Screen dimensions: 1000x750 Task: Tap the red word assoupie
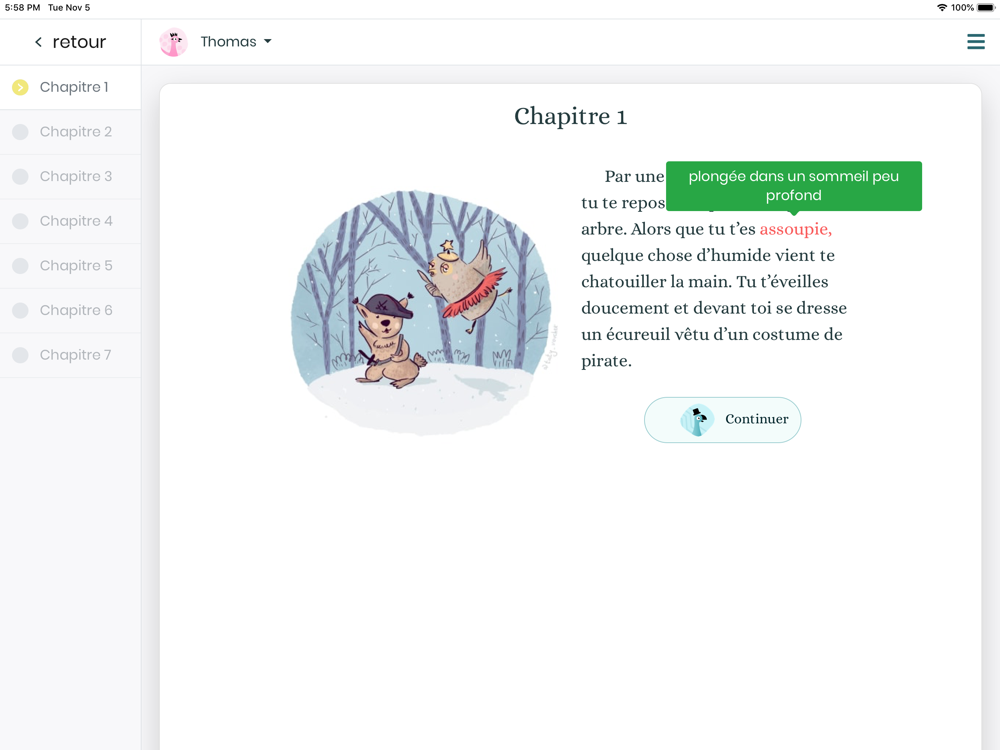point(795,229)
